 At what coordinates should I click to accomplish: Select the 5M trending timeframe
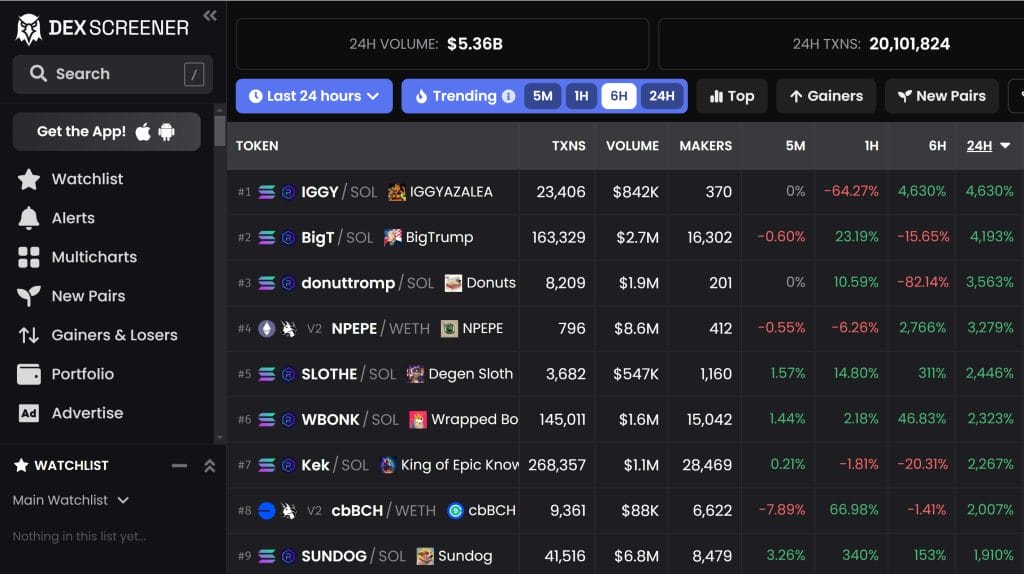542,97
